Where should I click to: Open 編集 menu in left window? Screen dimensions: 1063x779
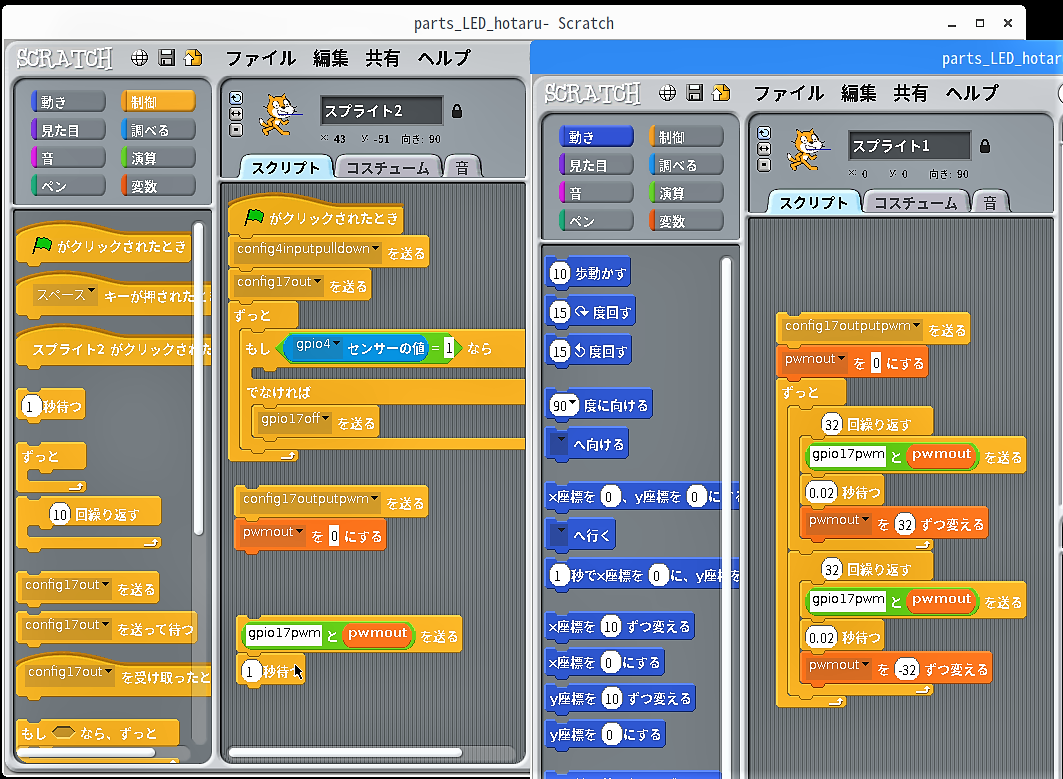pos(330,58)
